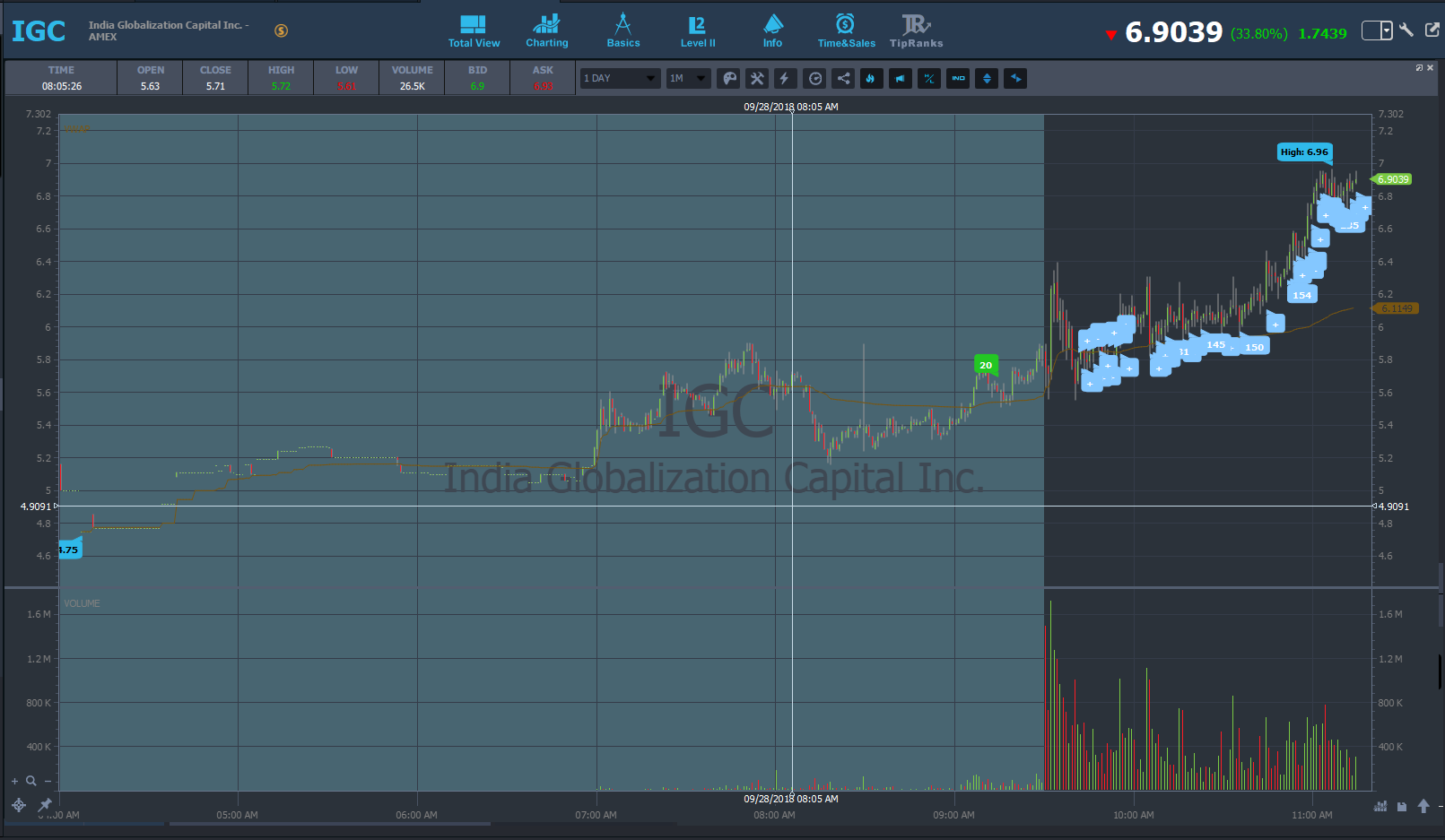1445x840 pixels.
Task: Click the BID value 6.9
Action: click(477, 86)
